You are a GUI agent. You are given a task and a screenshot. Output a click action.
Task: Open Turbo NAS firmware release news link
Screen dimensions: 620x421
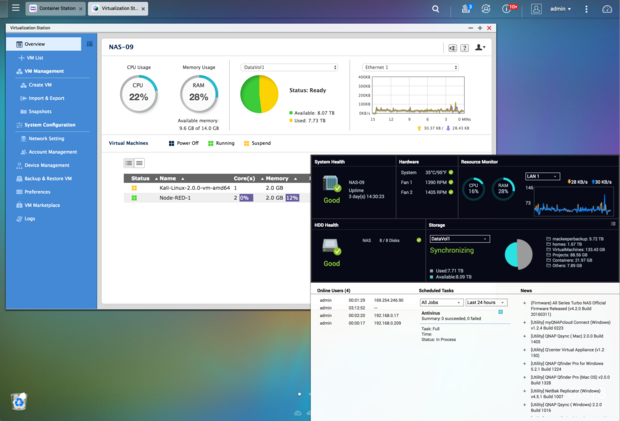[568, 308]
